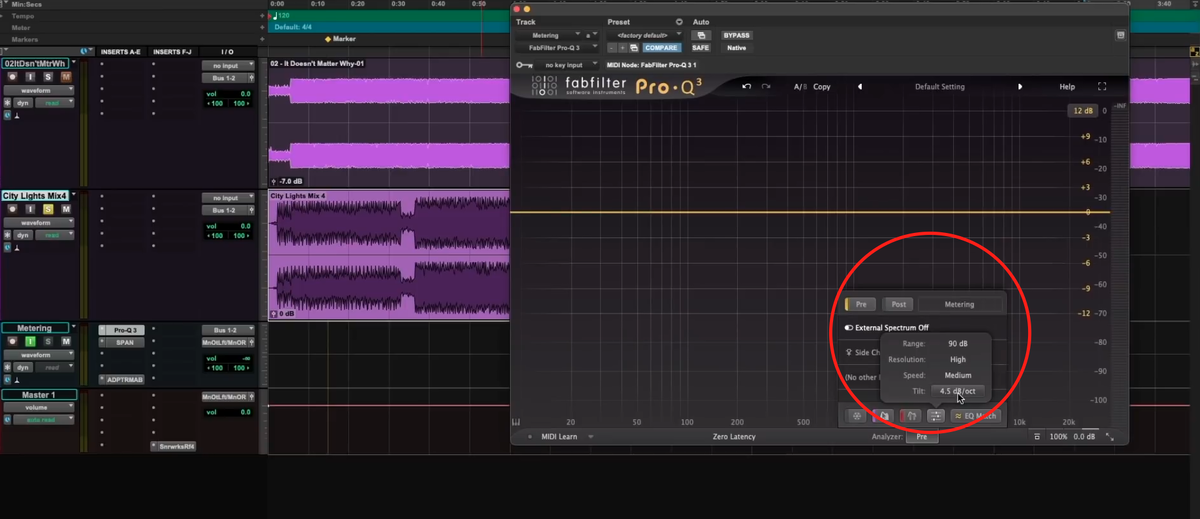Solo the City Lights Mix4 track

click(48, 209)
